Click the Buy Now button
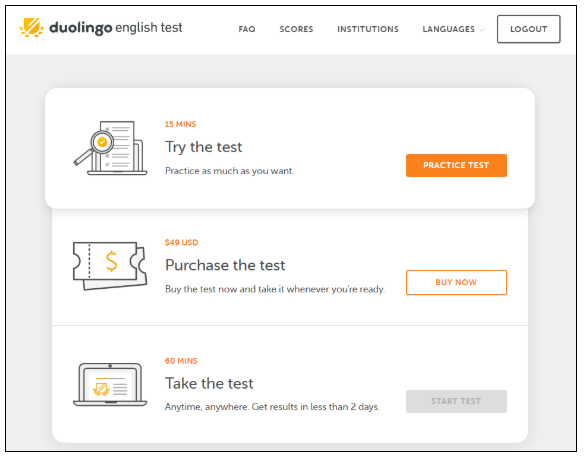This screenshot has width=584, height=459. coord(456,282)
